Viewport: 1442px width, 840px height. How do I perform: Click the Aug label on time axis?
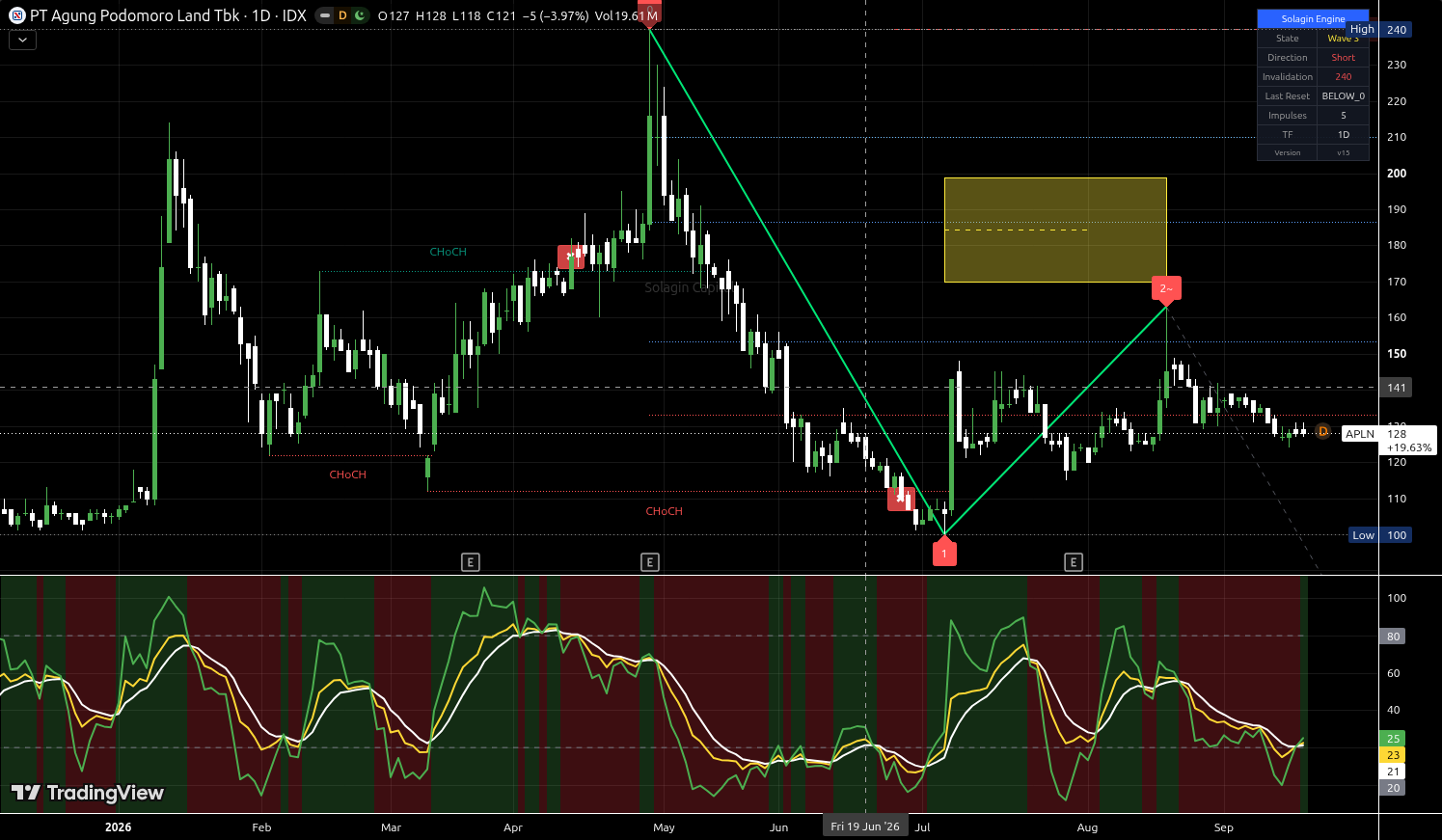1087,827
